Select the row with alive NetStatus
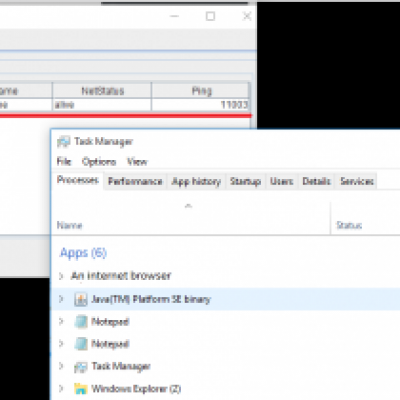This screenshot has height=400, width=400. [x=125, y=105]
